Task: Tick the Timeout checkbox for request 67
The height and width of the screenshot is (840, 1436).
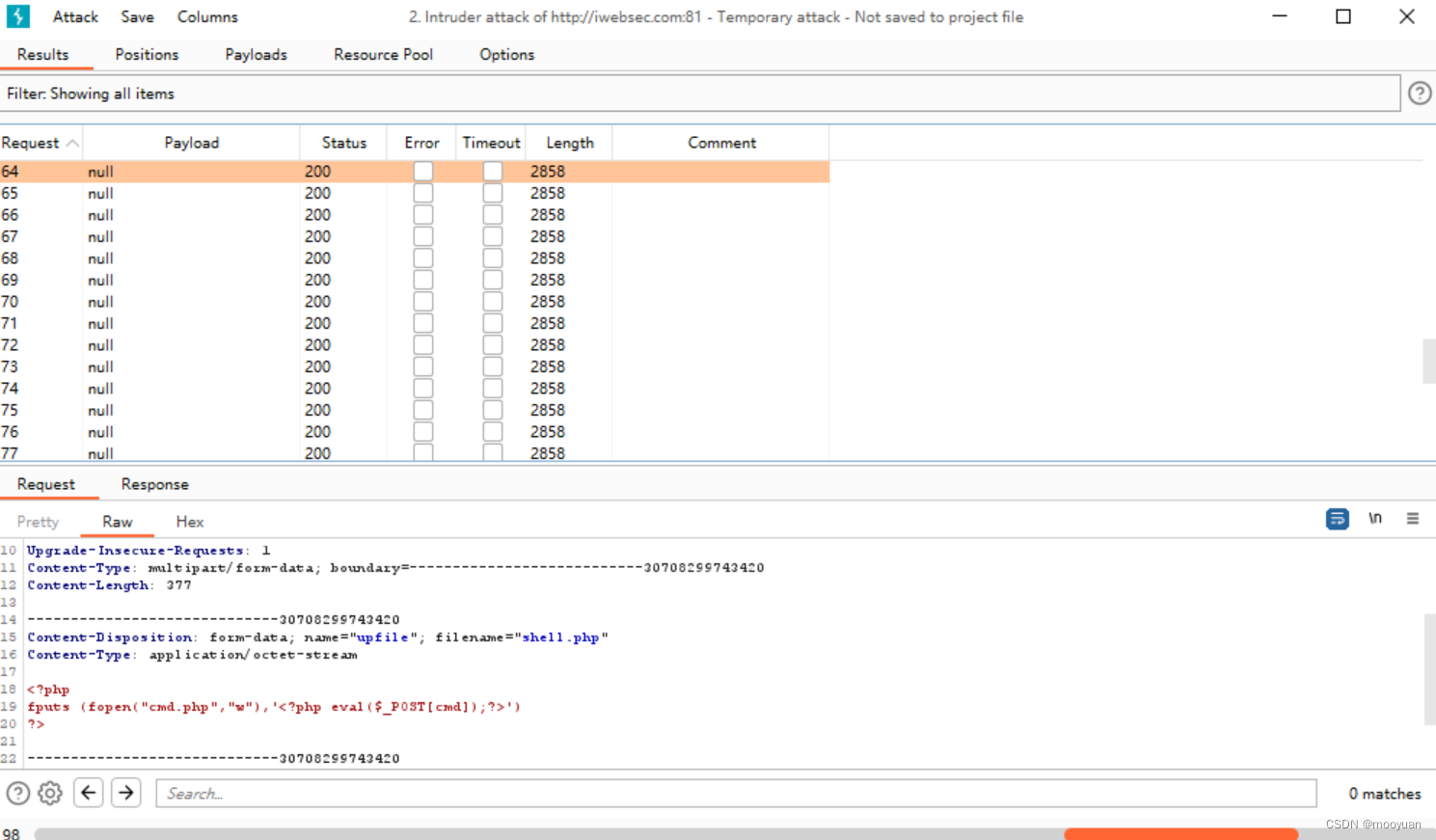Action: point(493,236)
